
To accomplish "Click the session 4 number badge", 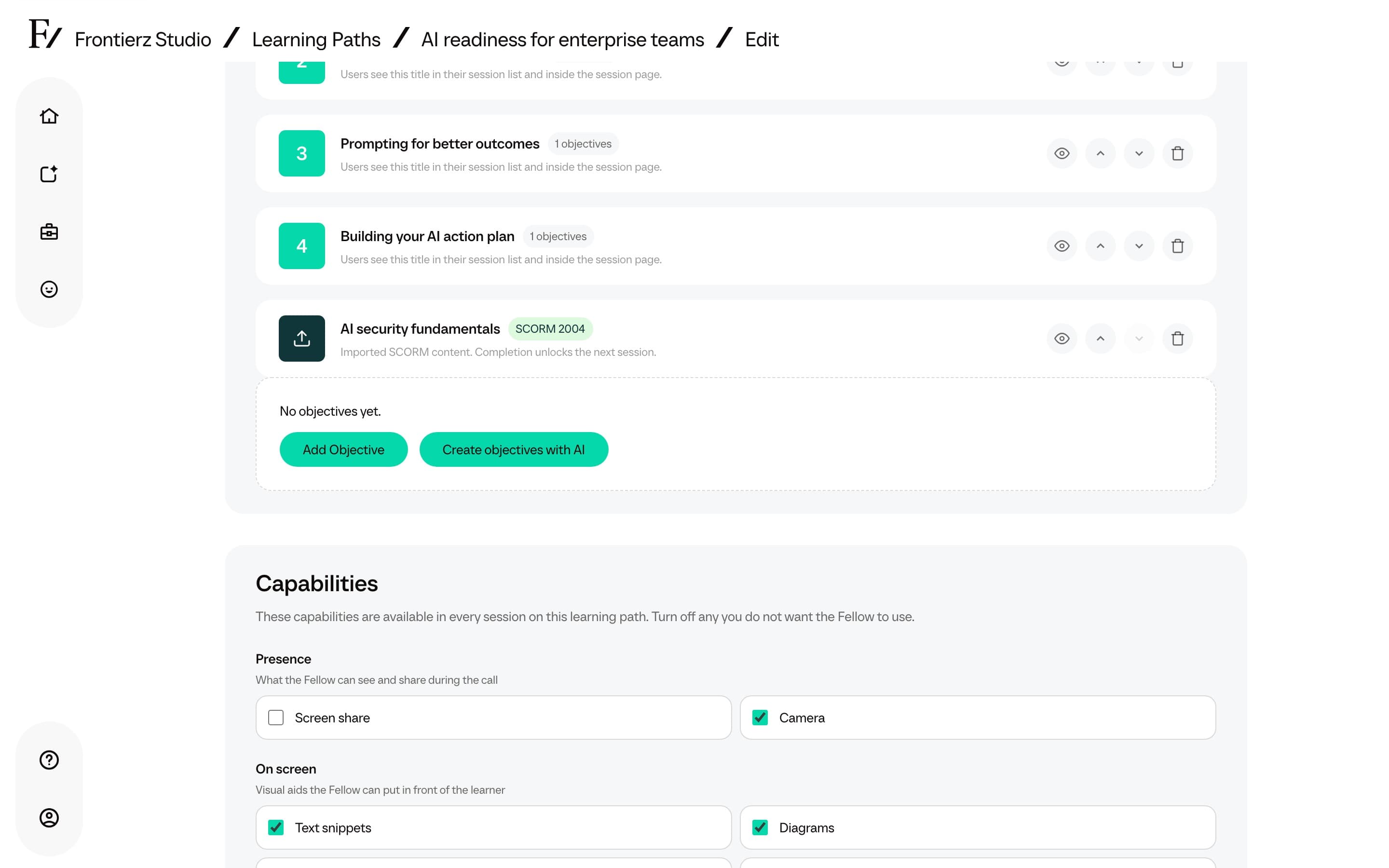I will click(302, 246).
